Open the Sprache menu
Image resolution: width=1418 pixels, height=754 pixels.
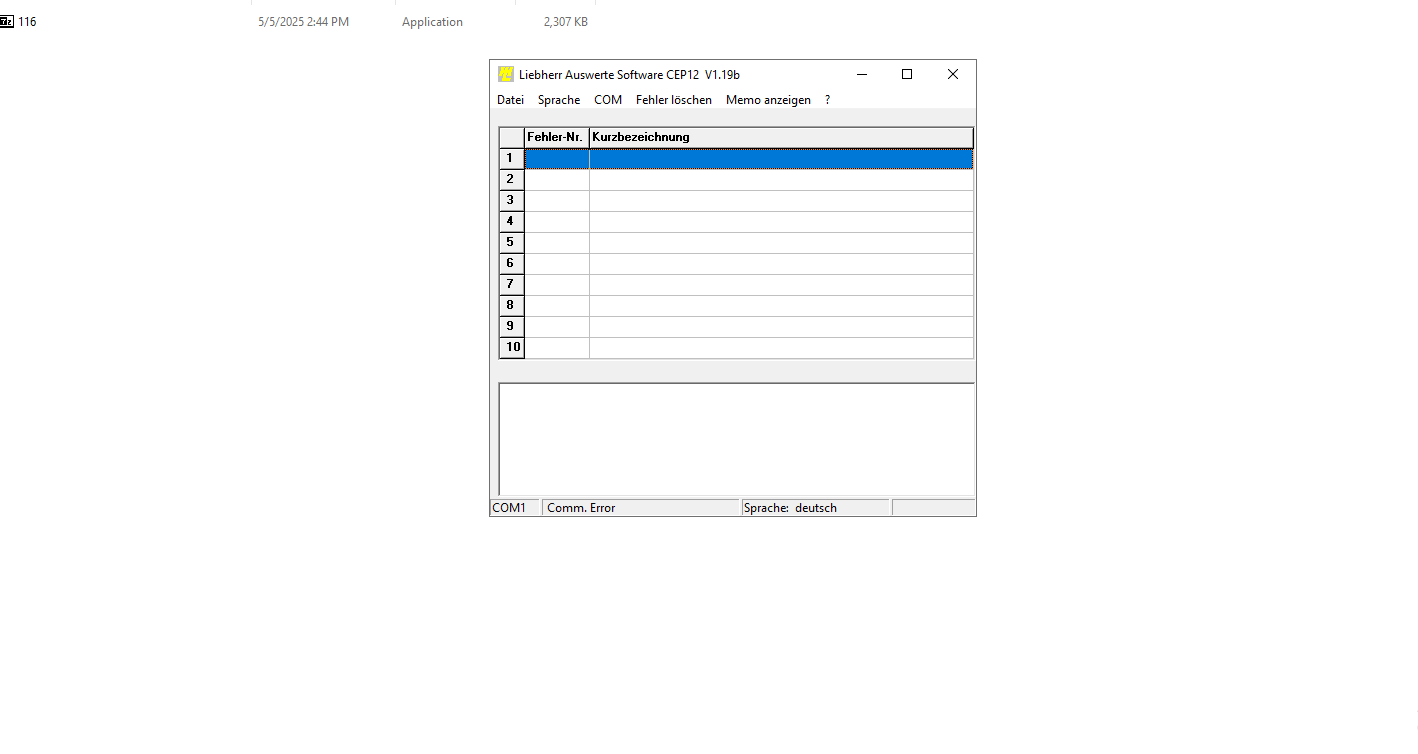[559, 100]
